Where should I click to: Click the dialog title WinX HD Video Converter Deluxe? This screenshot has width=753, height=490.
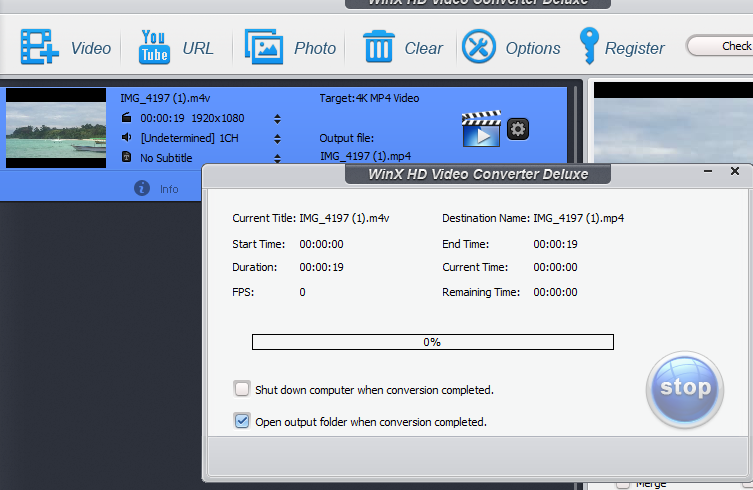click(478, 174)
